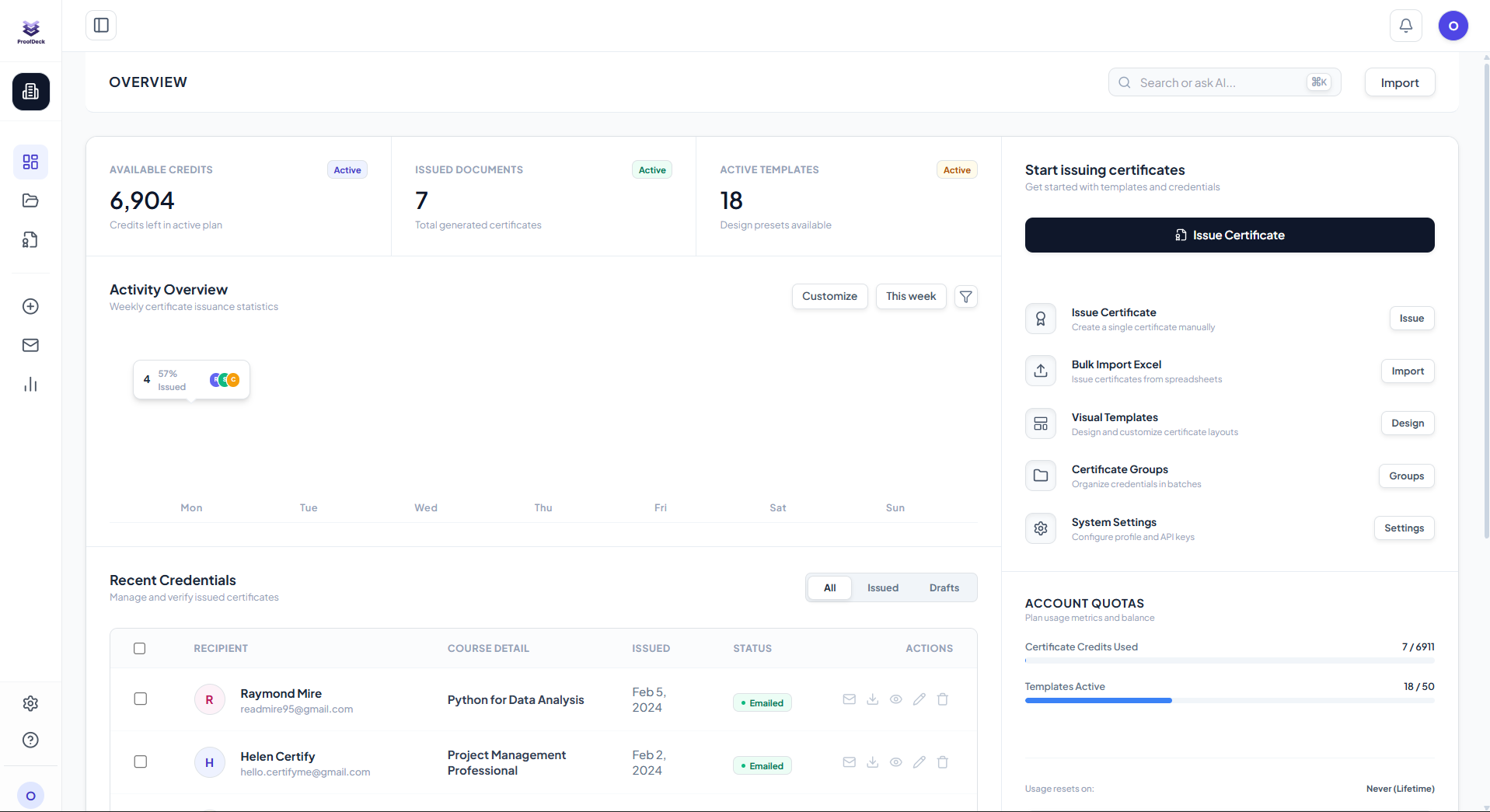
Task: Click the dark documents icon in sidebar
Action: (x=31, y=92)
